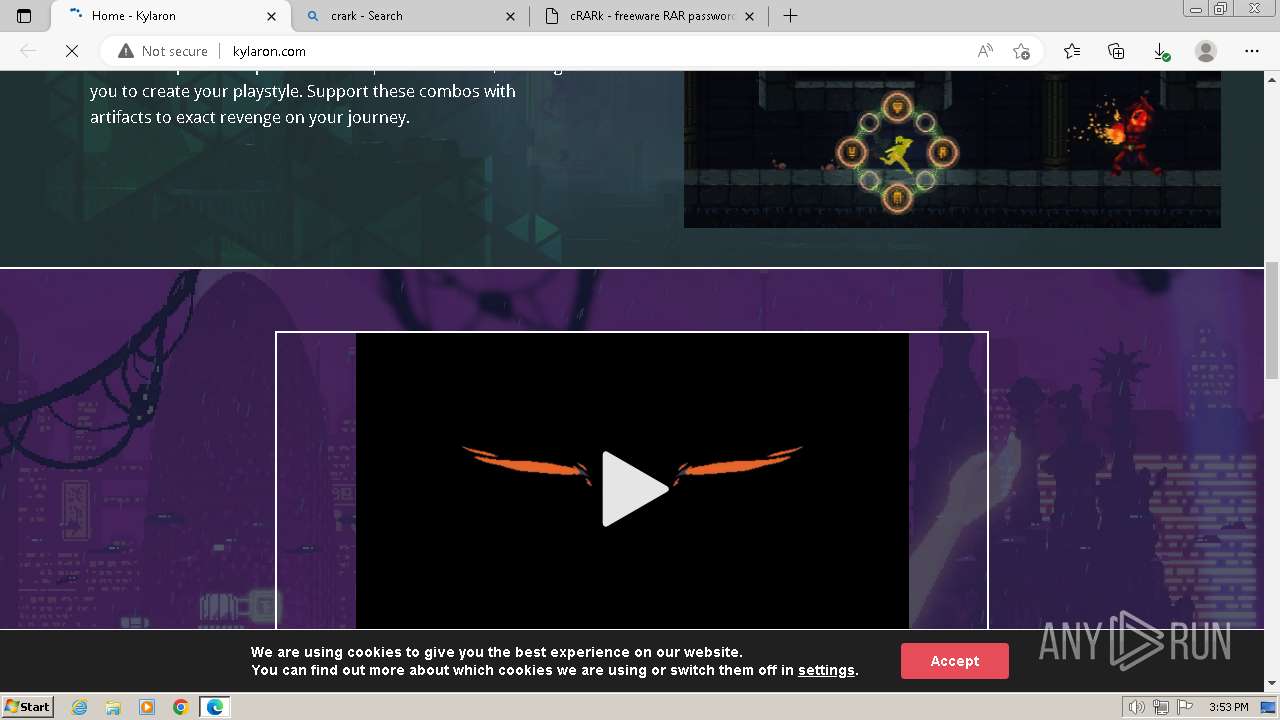
Task: Click the Not secure site info indicator
Action: coord(163,51)
